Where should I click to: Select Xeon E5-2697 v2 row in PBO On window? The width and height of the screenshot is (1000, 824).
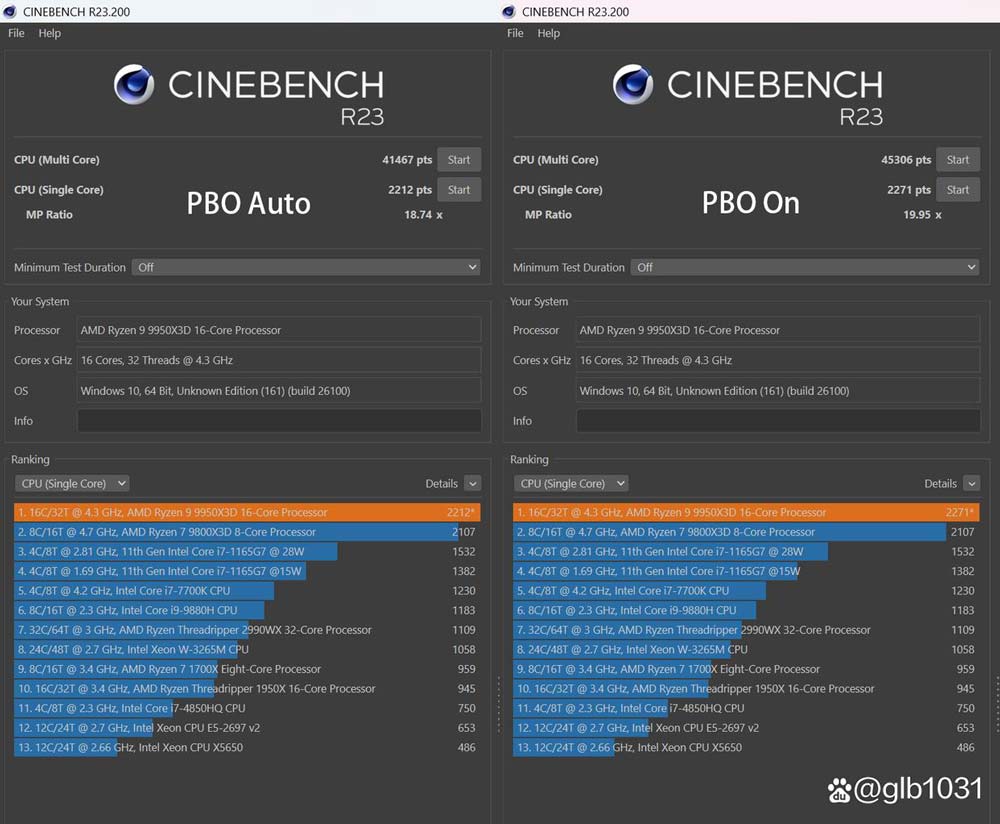(x=746, y=728)
